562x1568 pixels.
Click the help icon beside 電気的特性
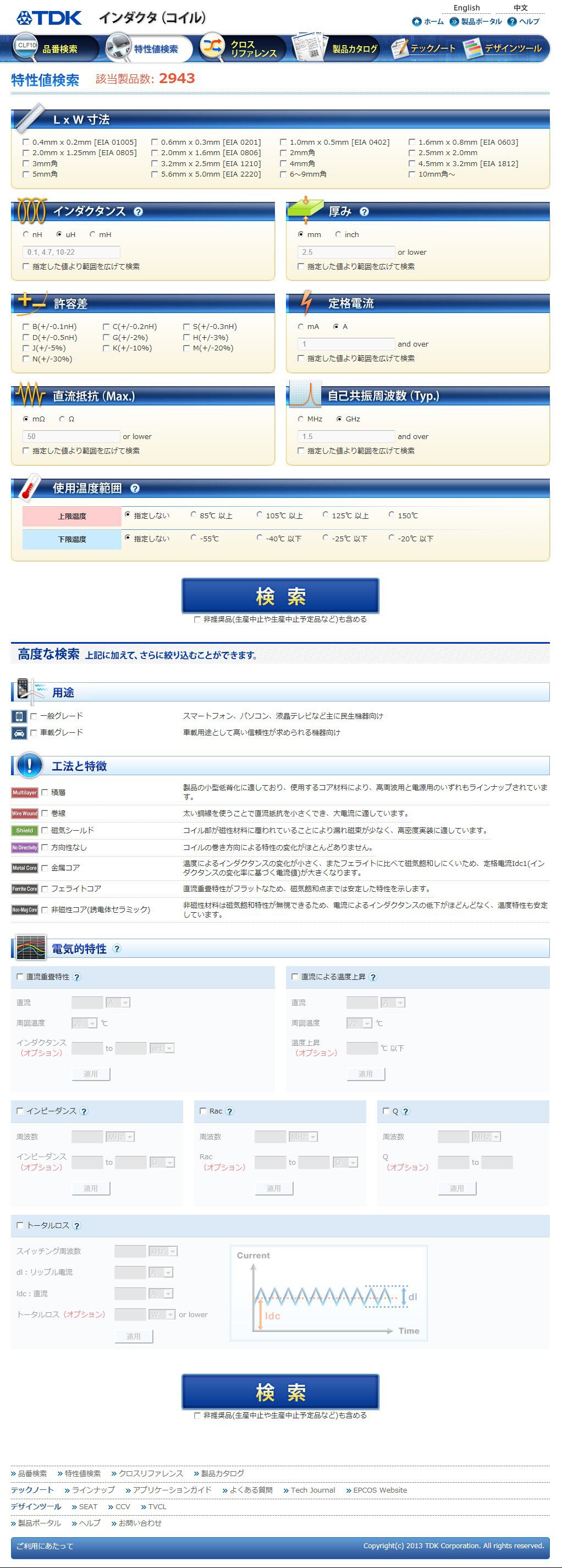(117, 949)
